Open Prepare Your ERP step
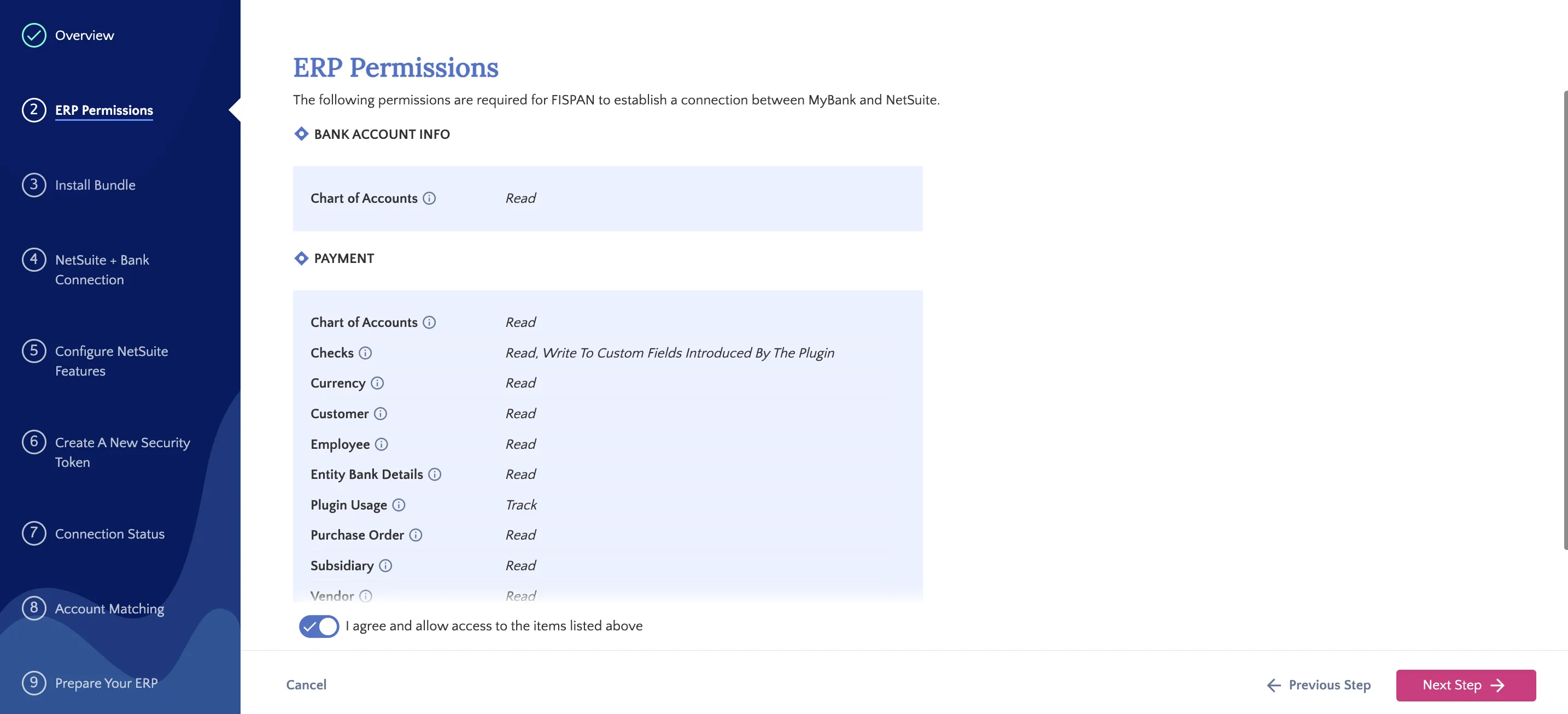The height and width of the screenshot is (714, 1568). pyautogui.click(x=107, y=683)
